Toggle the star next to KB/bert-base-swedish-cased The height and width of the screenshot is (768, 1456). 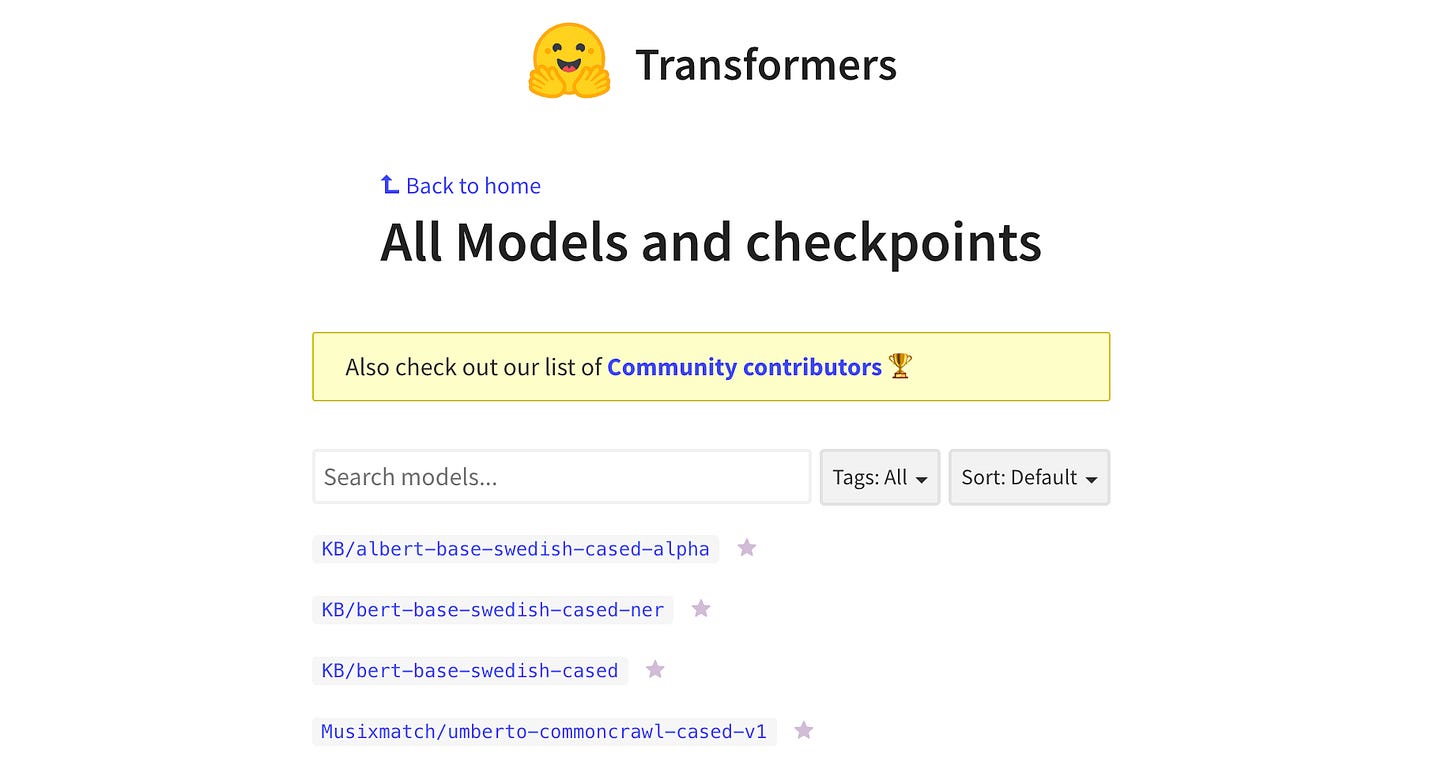coord(655,669)
